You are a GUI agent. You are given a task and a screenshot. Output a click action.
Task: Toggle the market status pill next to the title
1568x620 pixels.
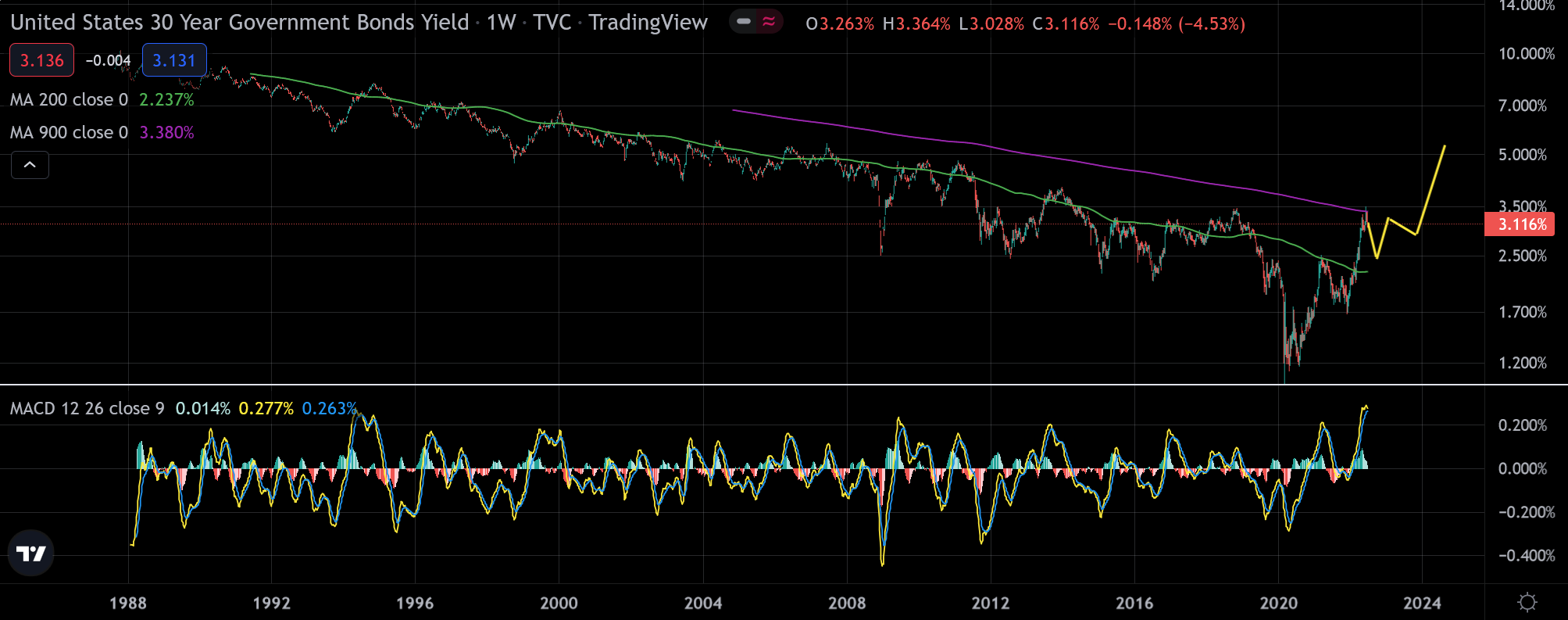pyautogui.click(x=756, y=22)
